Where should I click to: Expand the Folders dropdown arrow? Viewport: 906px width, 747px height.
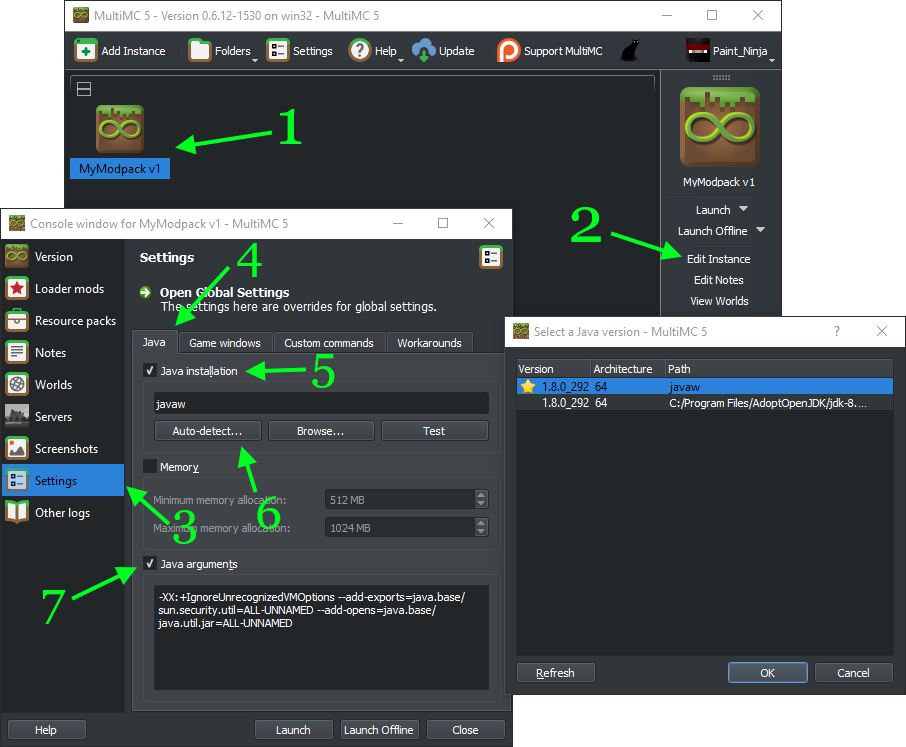pos(255,60)
